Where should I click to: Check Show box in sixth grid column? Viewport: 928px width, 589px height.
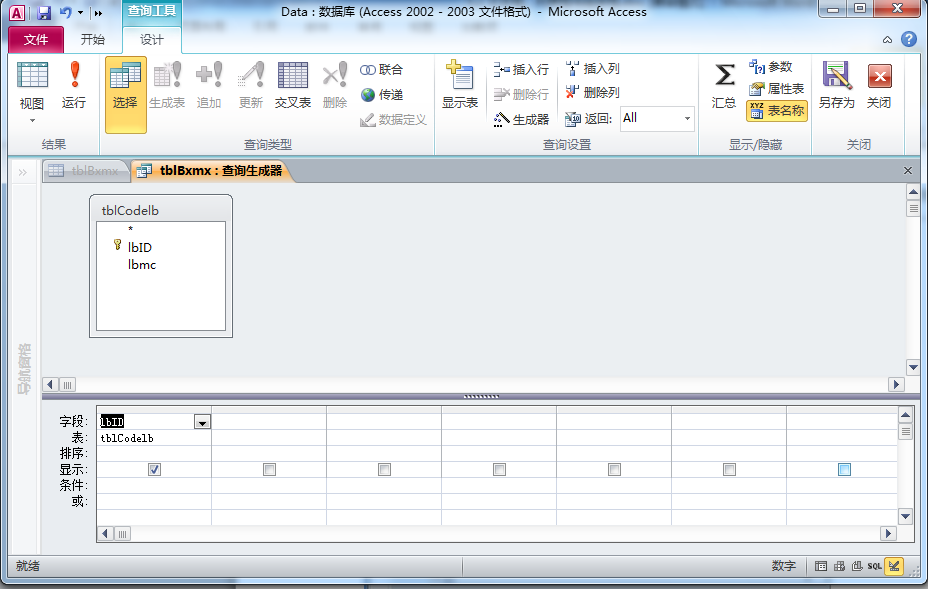click(729, 469)
